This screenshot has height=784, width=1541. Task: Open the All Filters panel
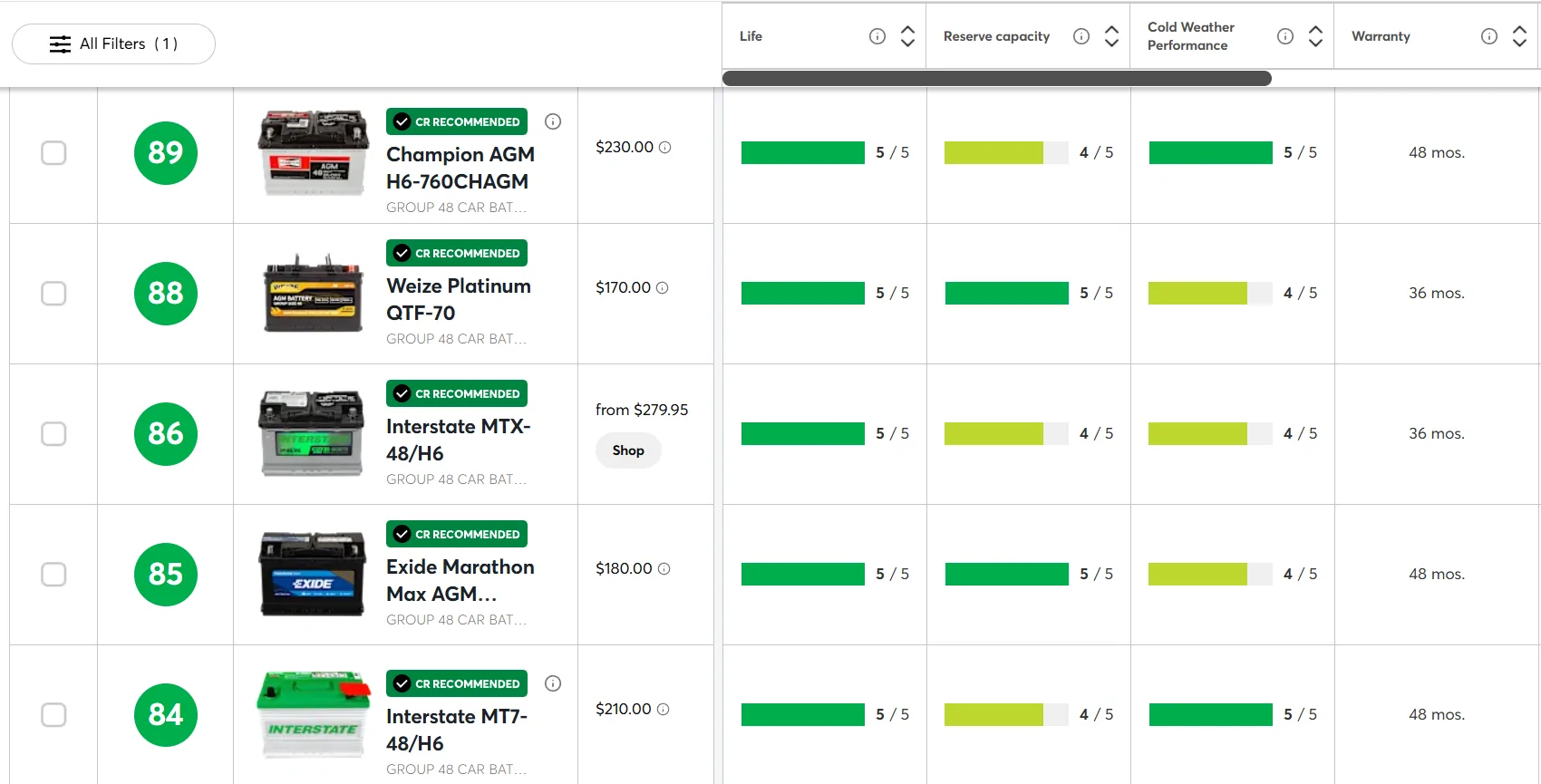coord(113,44)
